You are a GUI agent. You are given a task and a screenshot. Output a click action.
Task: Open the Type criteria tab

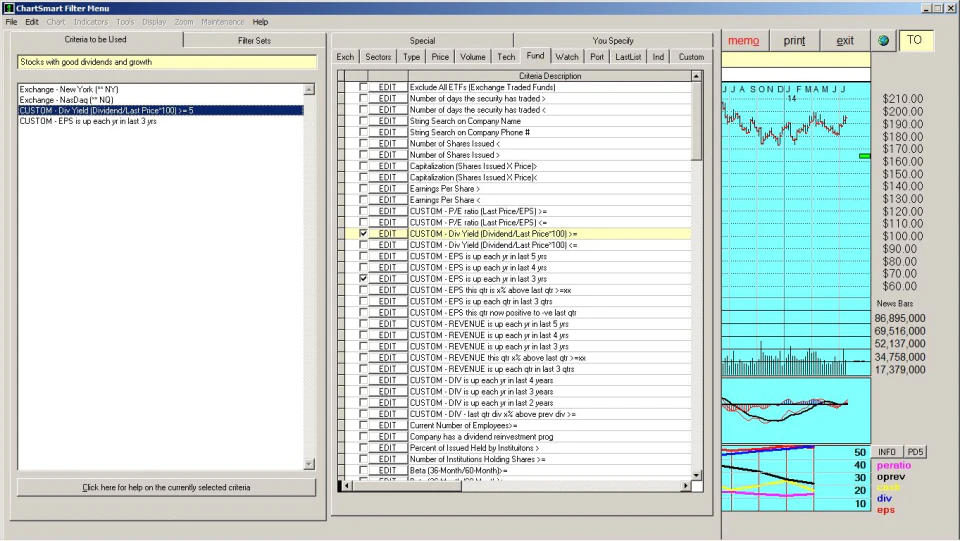pyautogui.click(x=411, y=56)
